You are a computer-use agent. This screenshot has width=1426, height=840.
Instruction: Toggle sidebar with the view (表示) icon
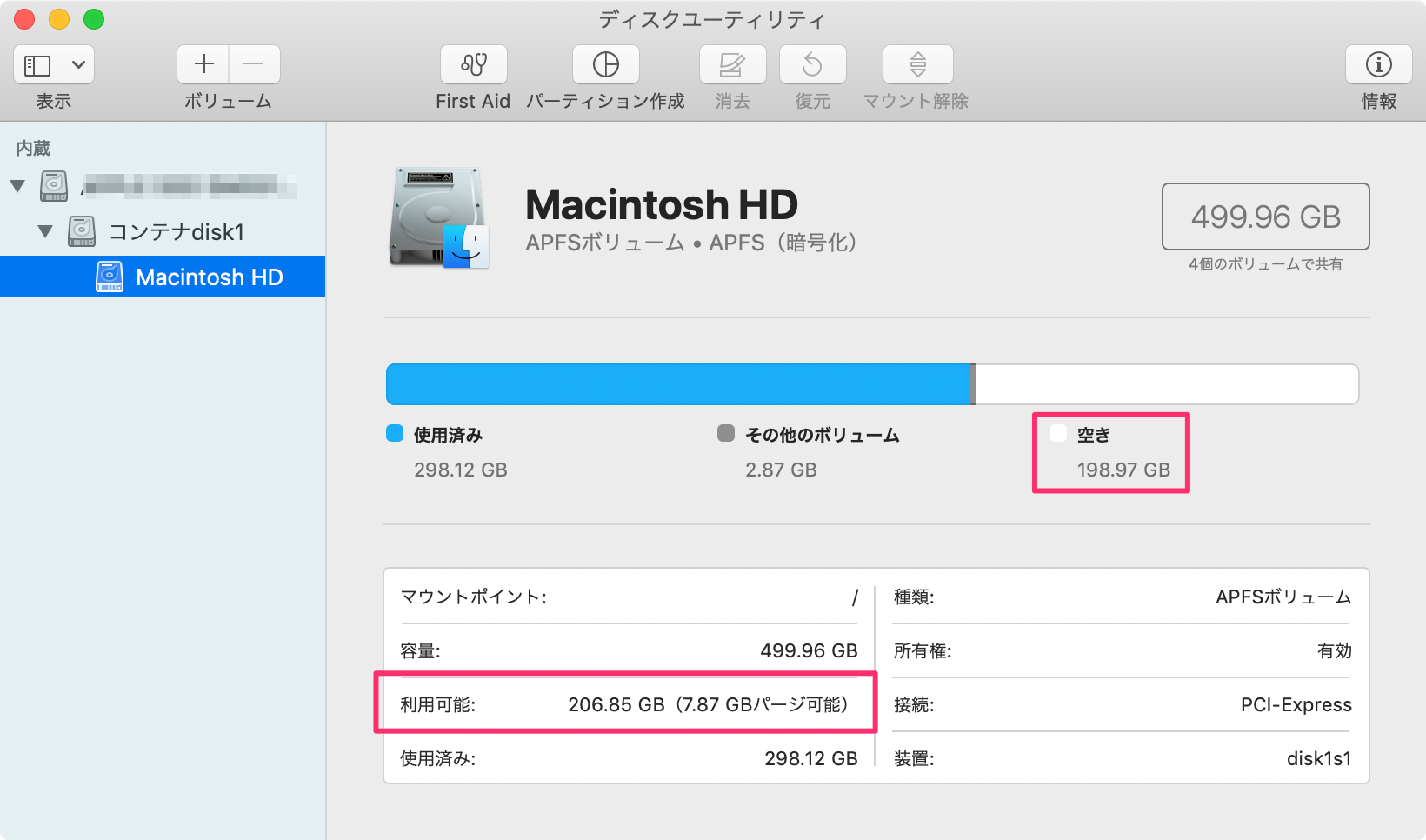(x=37, y=65)
